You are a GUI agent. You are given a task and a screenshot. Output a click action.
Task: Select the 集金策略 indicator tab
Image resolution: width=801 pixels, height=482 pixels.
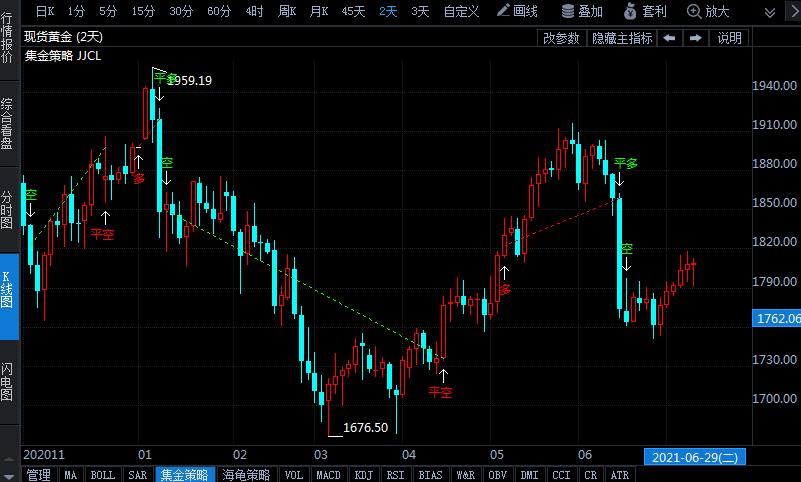[184, 475]
